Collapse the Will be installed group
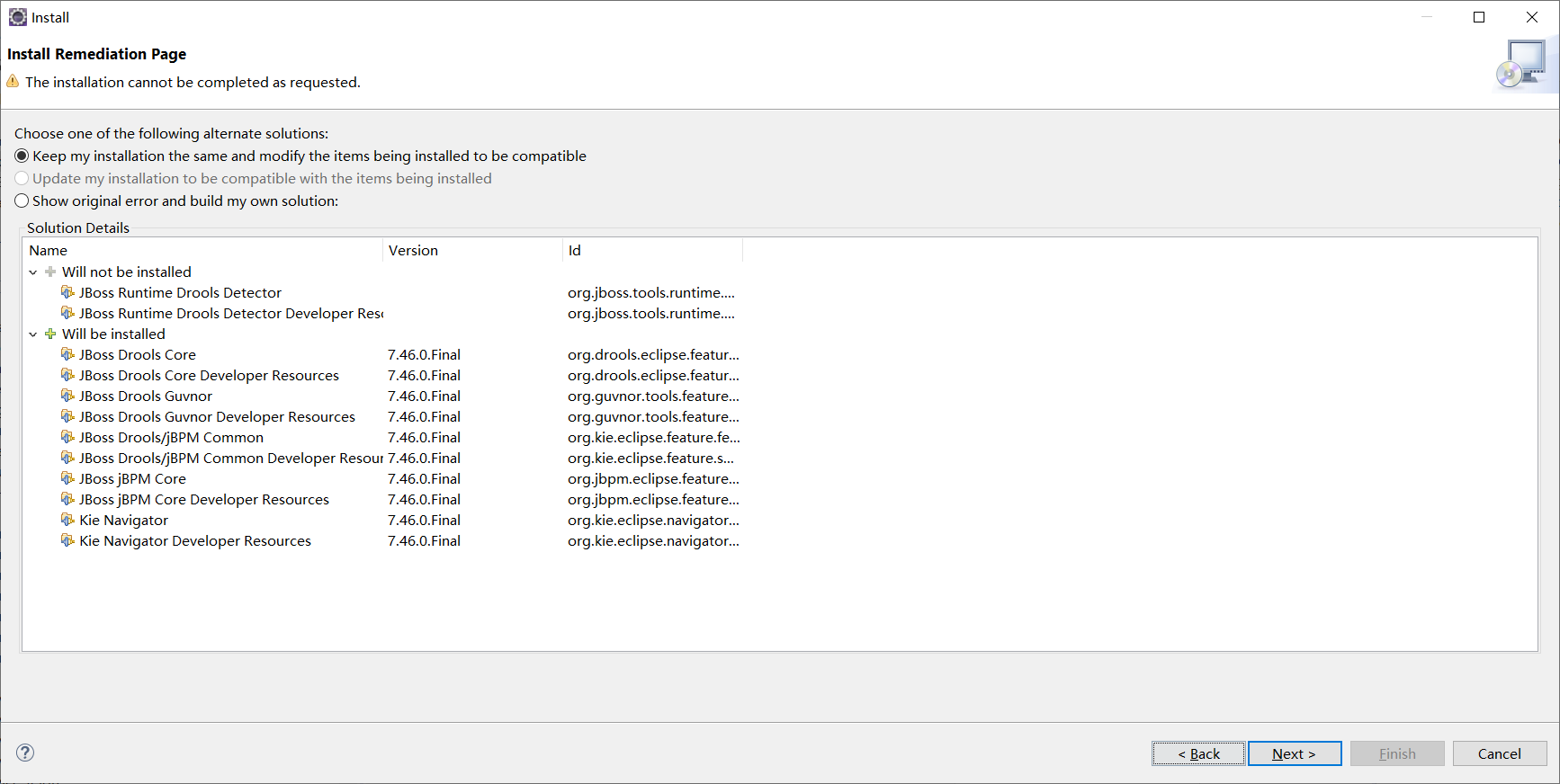Viewport: 1560px width, 784px height. (x=33, y=334)
